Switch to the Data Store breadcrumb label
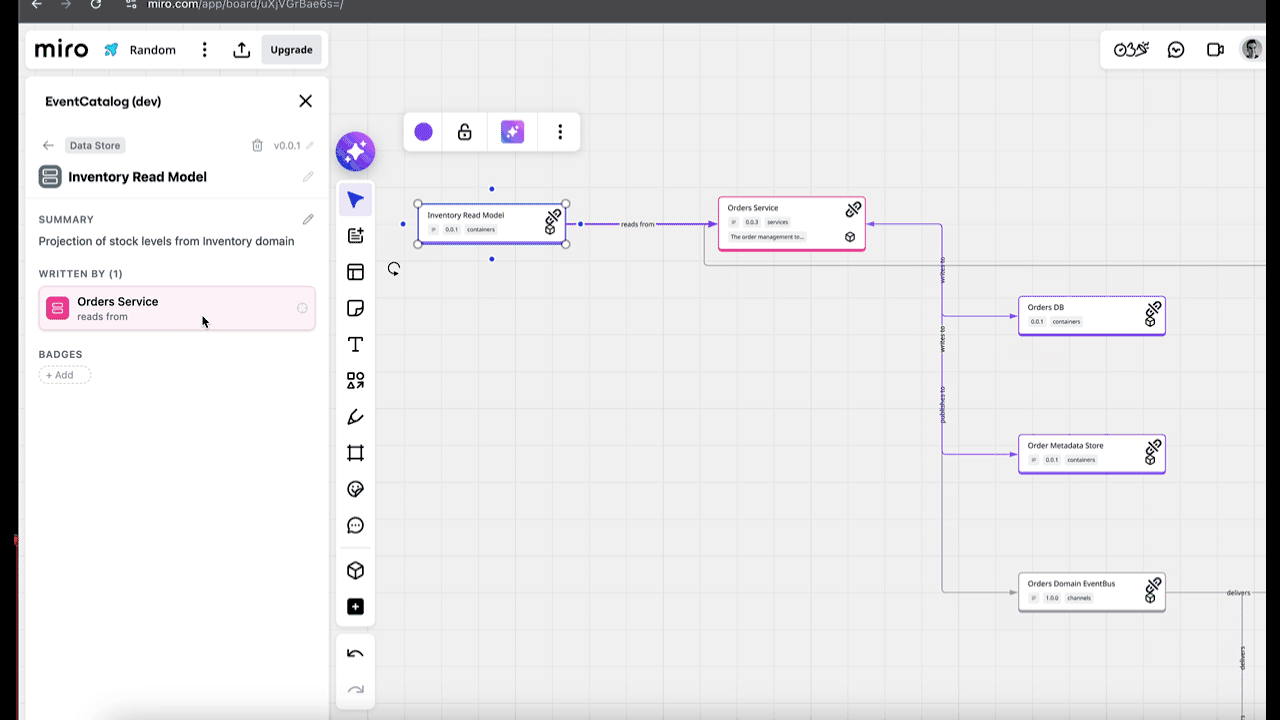 [94, 145]
